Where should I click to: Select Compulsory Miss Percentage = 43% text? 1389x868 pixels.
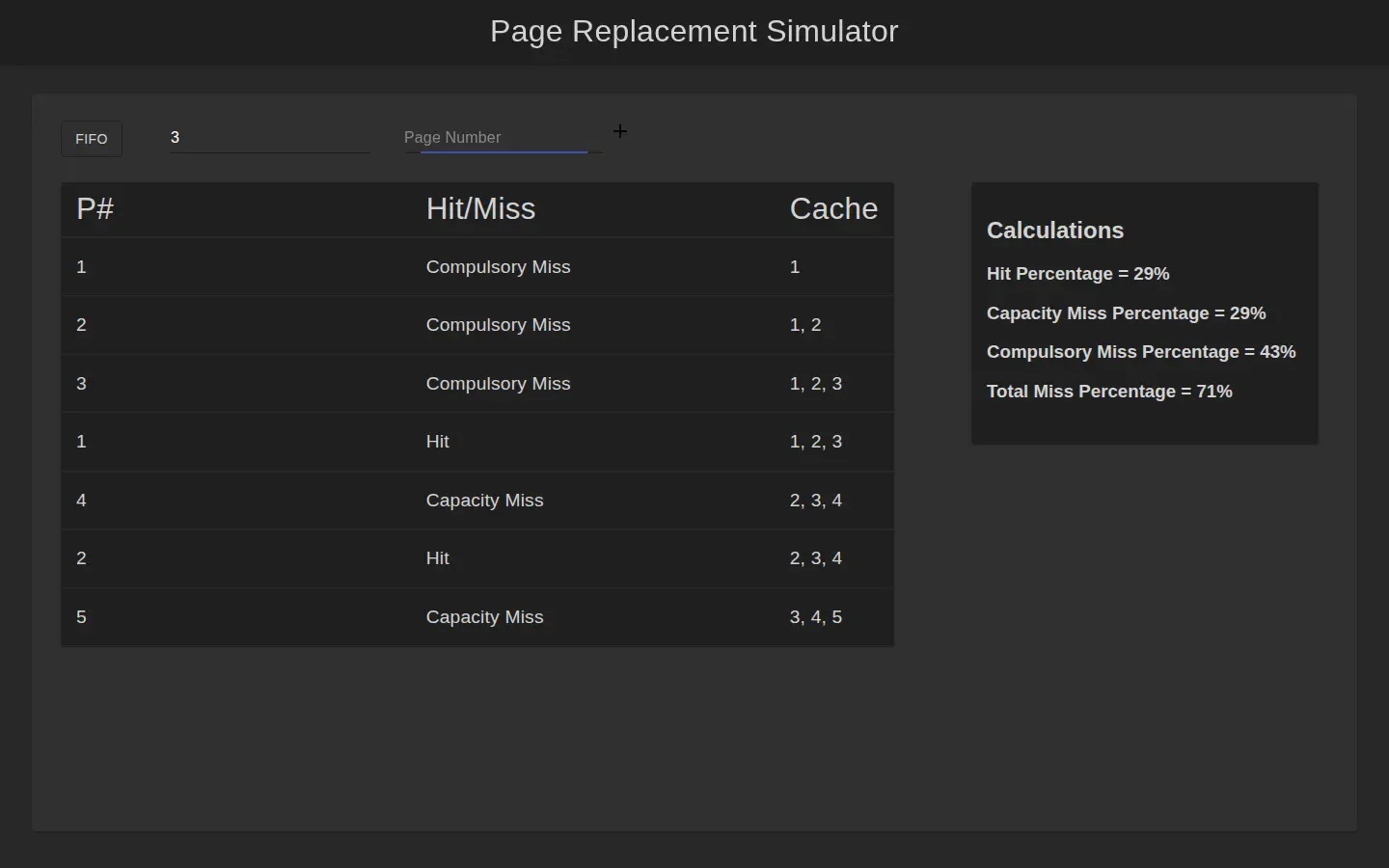1141,352
